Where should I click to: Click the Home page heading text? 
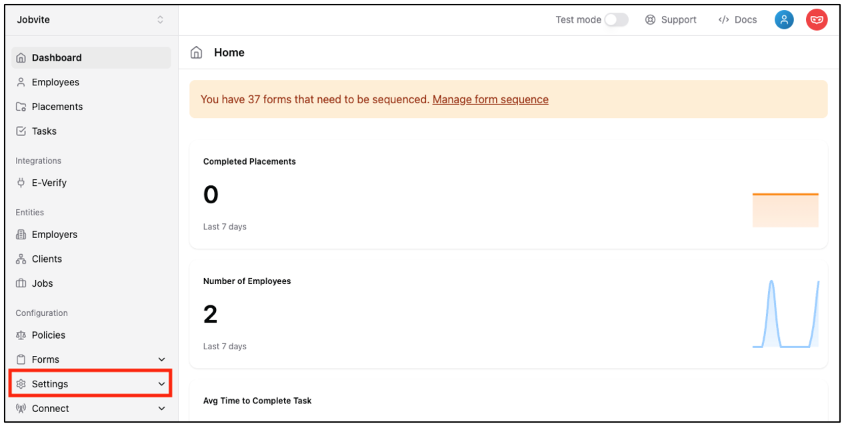(229, 52)
